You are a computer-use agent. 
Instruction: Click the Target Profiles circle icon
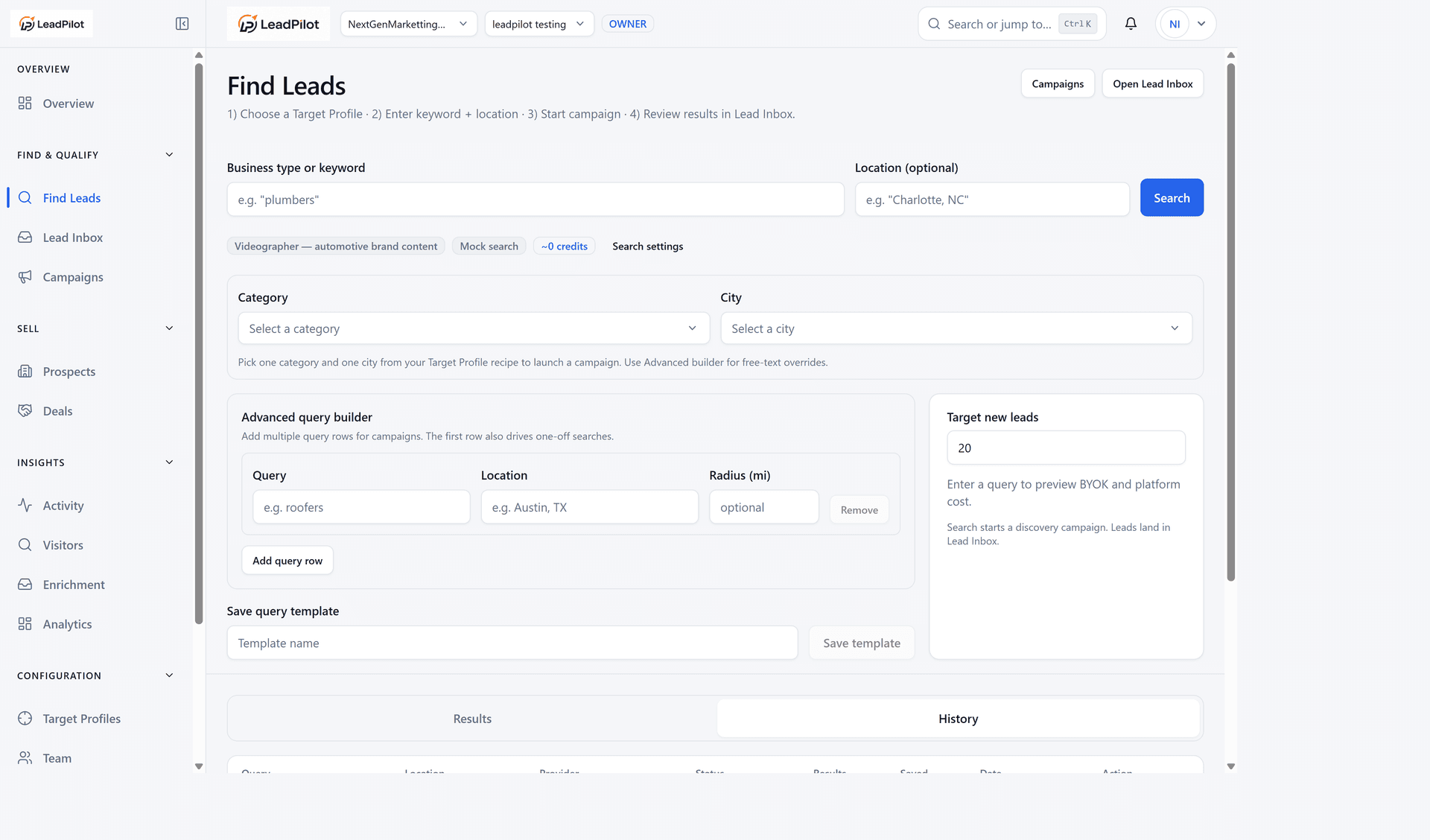[x=25, y=719]
